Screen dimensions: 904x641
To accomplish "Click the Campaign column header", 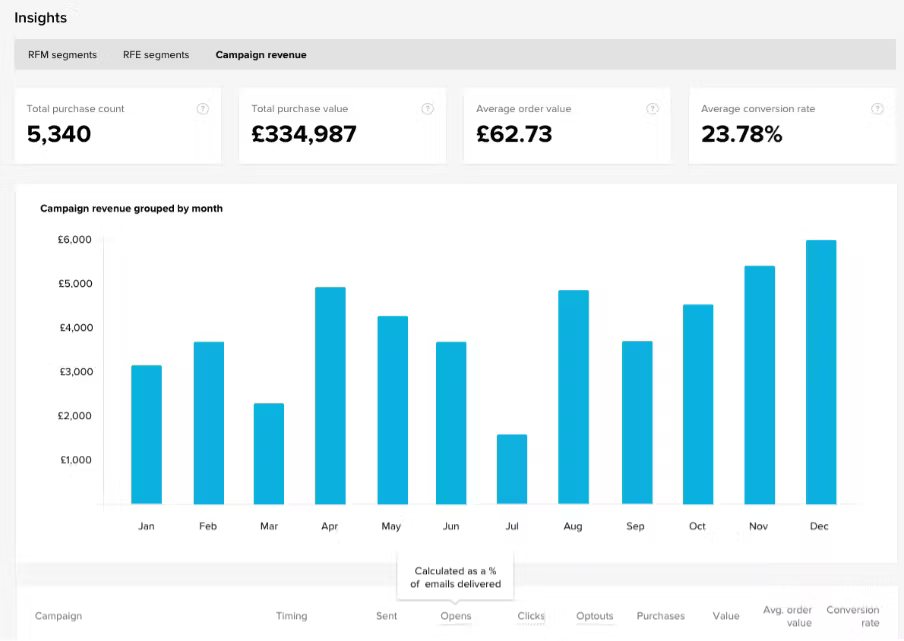I will pos(58,616).
